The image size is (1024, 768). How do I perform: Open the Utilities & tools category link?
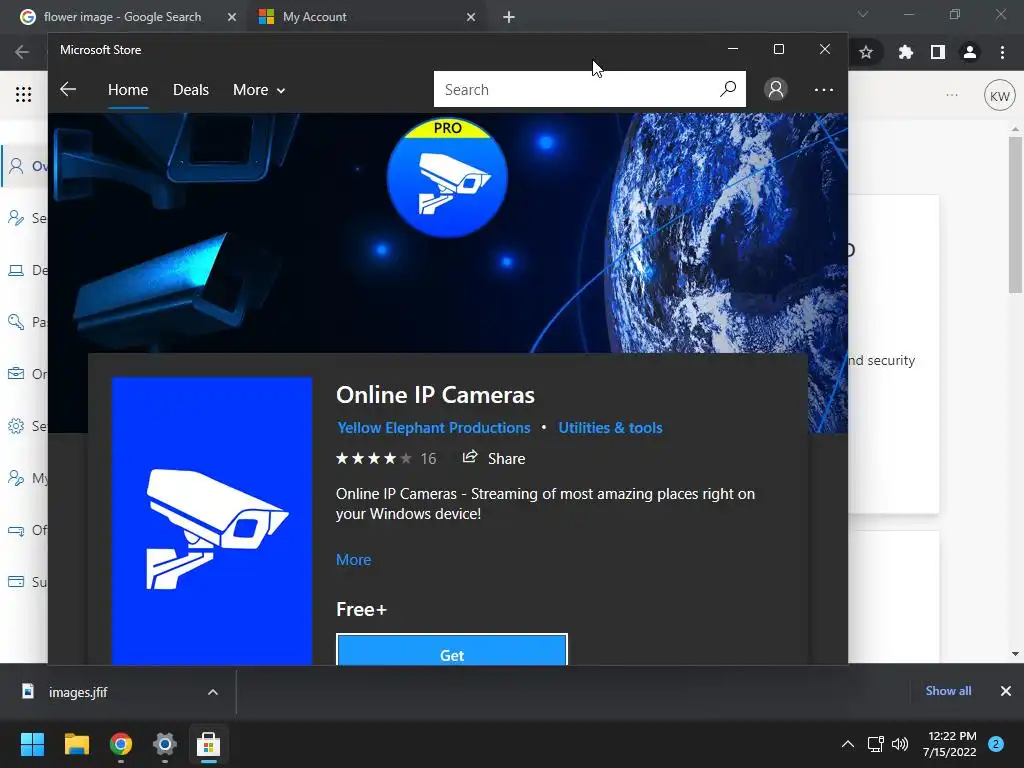pyautogui.click(x=610, y=428)
